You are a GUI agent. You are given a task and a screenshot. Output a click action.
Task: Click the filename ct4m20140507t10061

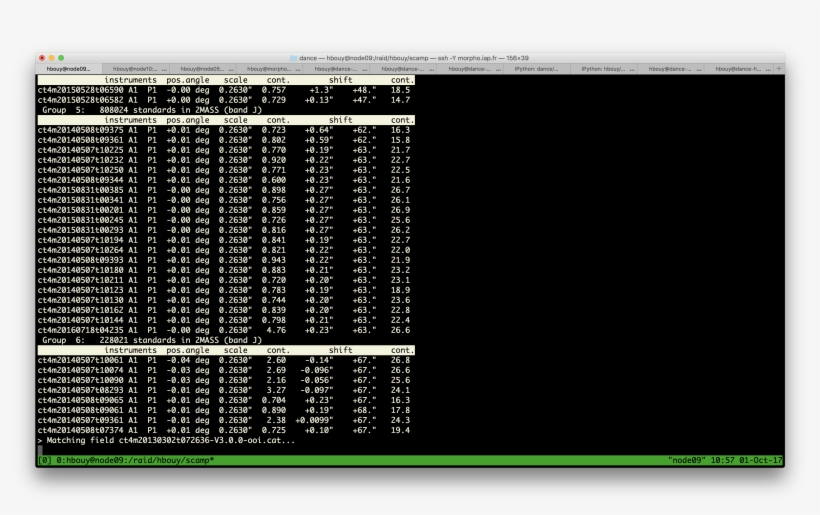[x=81, y=360]
